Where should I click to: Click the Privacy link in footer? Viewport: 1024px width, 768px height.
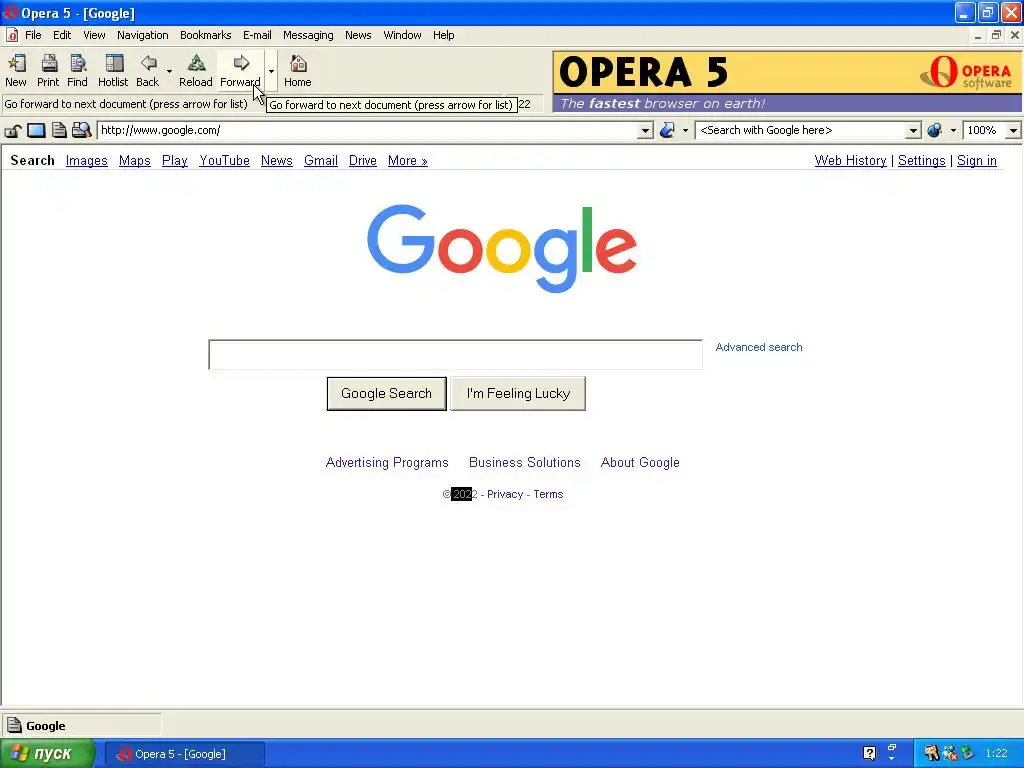[505, 494]
